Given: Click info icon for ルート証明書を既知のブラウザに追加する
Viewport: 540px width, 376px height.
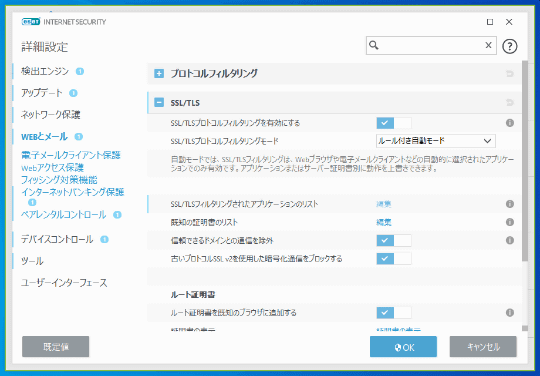Looking at the screenshot, I should coord(510,313).
